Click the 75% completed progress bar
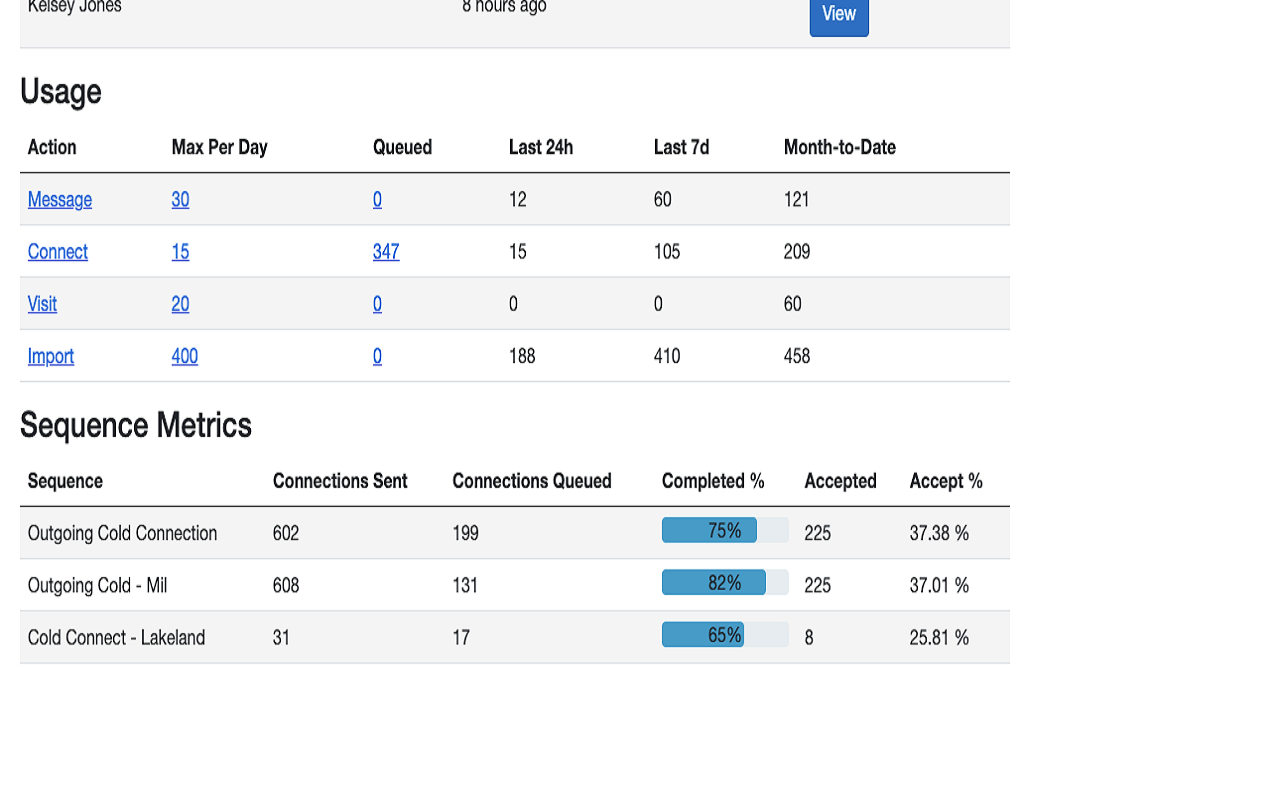The image size is (1280, 800). click(x=724, y=531)
